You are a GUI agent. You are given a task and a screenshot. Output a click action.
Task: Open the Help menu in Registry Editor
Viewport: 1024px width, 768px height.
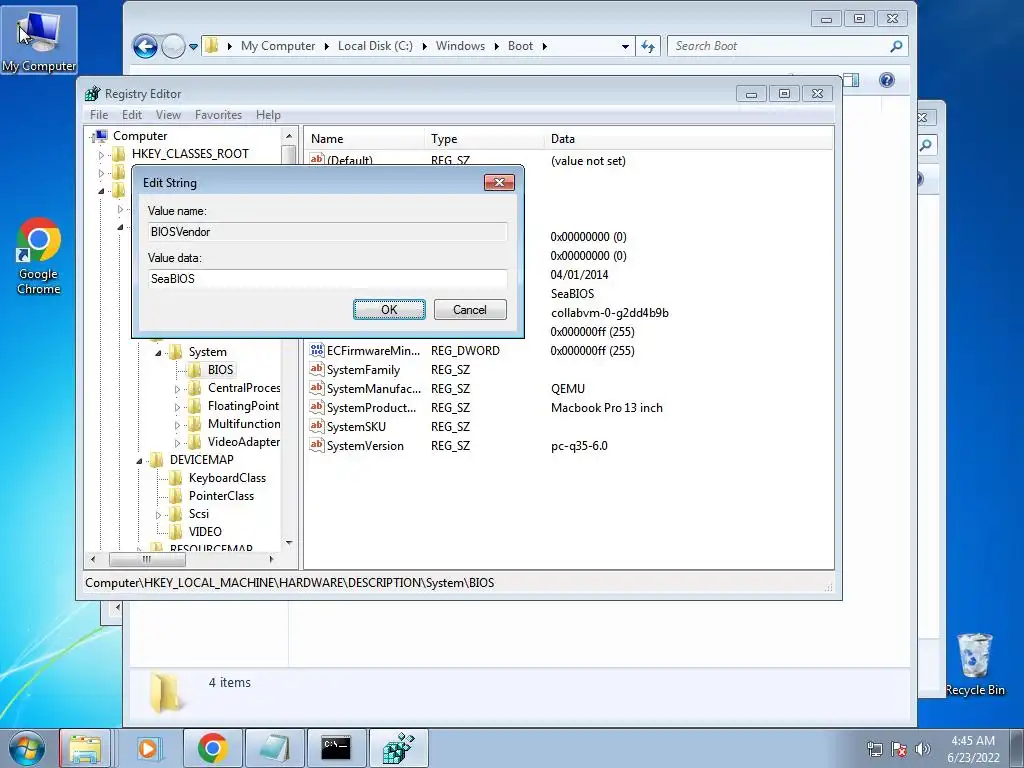tap(268, 115)
